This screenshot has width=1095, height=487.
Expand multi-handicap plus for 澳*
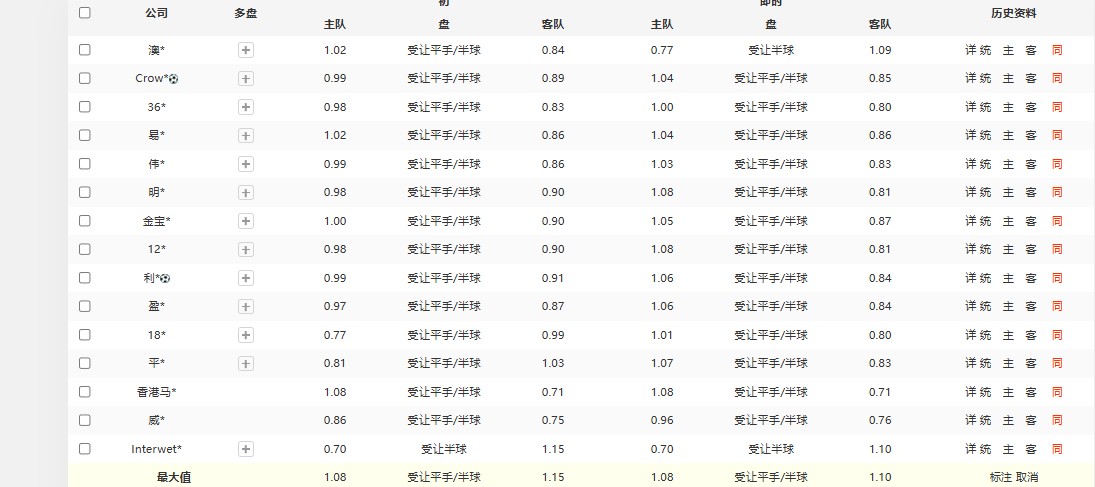tap(246, 50)
